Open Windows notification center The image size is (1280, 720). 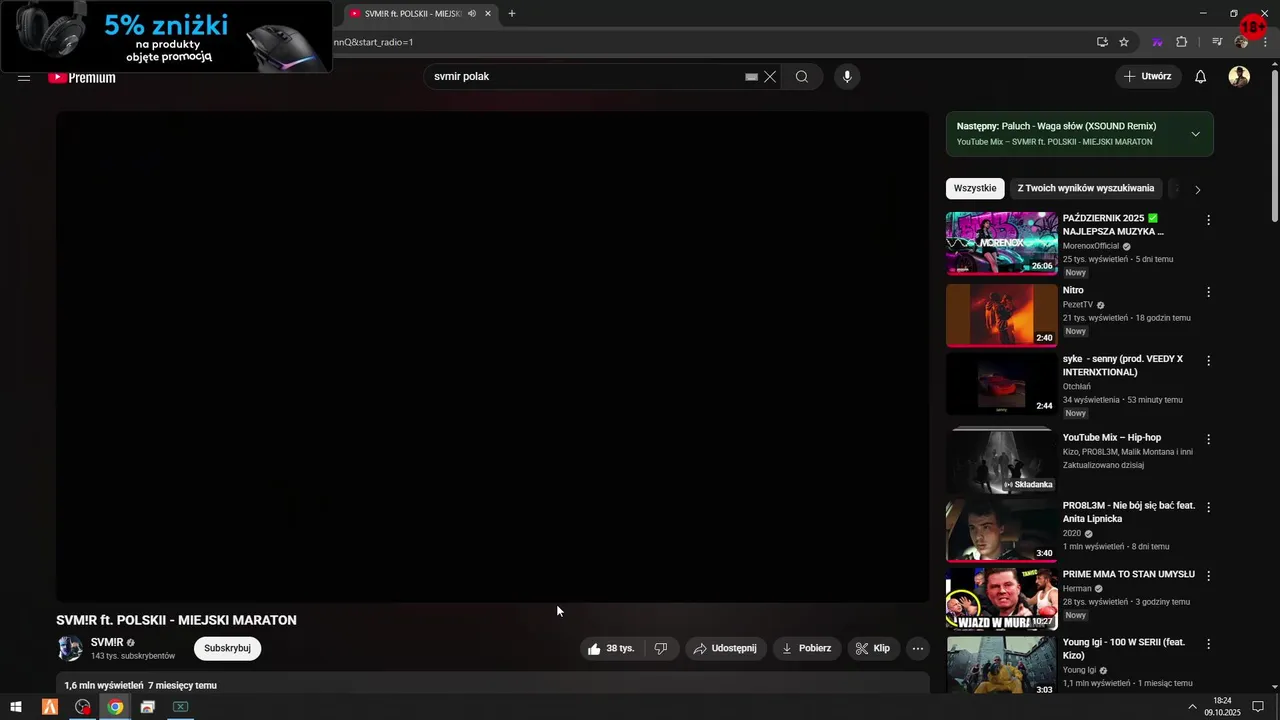click(x=1258, y=707)
